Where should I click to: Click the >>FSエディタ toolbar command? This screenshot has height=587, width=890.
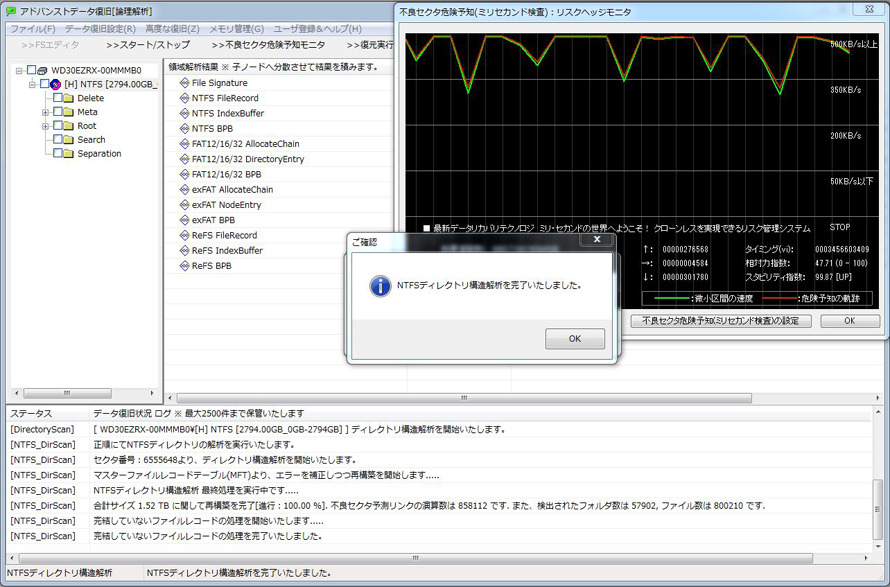coord(50,45)
